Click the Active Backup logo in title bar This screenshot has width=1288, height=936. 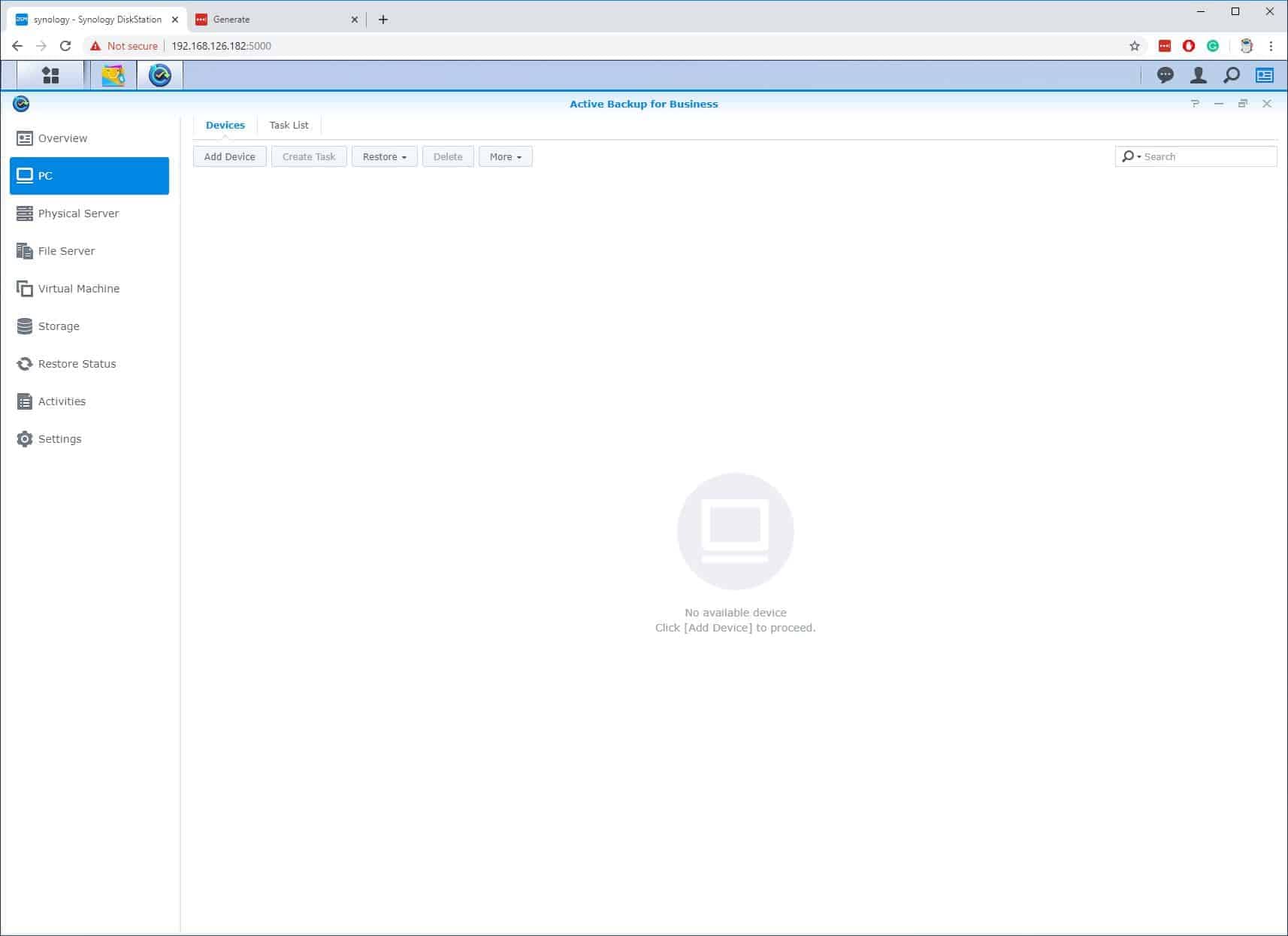21,104
